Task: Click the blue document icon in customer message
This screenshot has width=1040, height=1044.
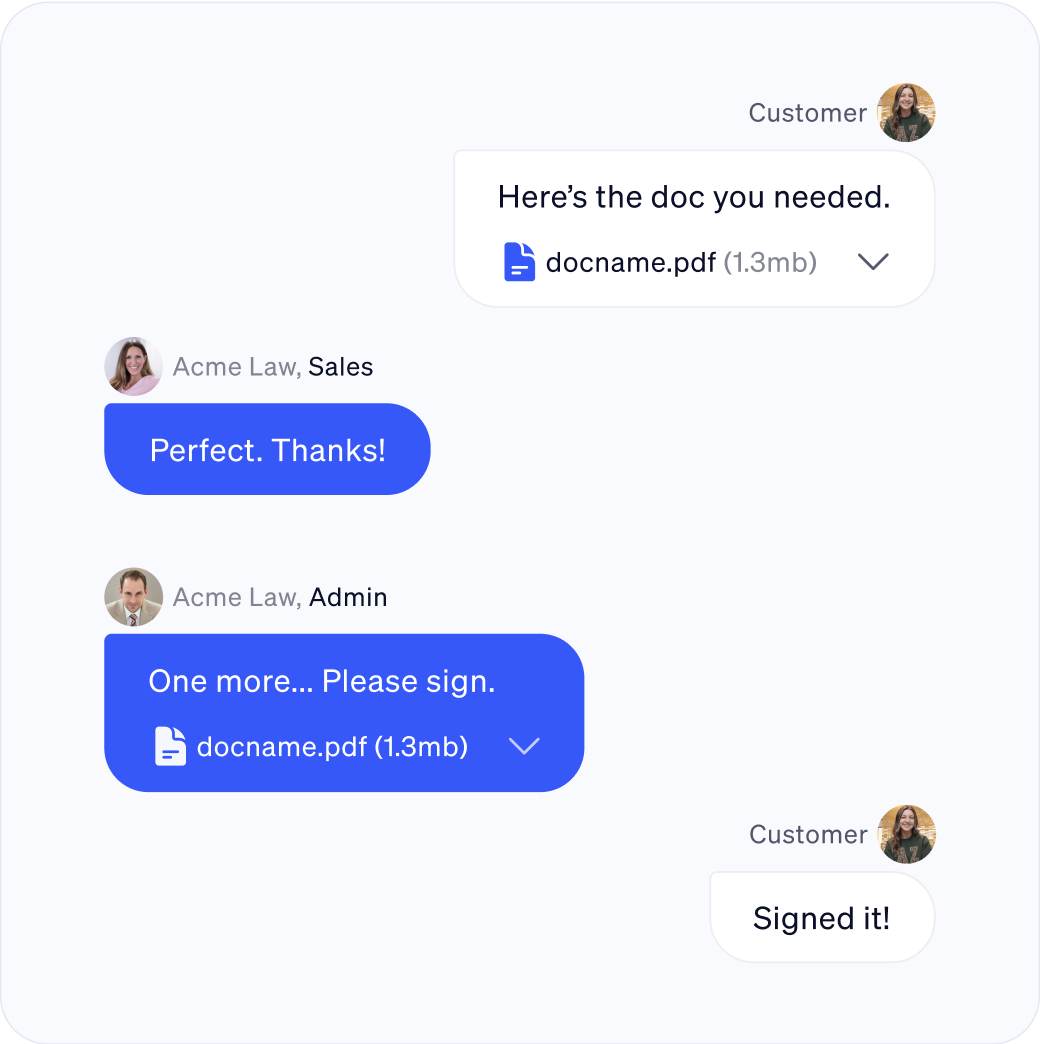Action: [519, 262]
